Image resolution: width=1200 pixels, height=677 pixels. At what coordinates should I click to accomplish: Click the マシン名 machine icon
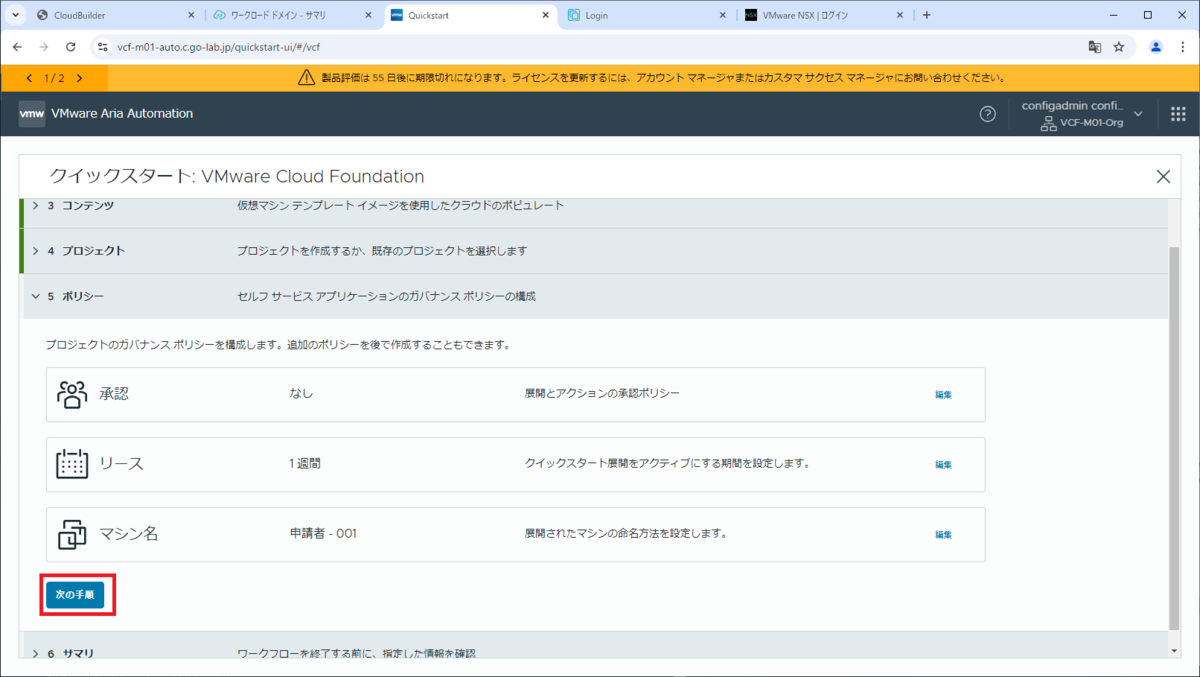point(72,534)
